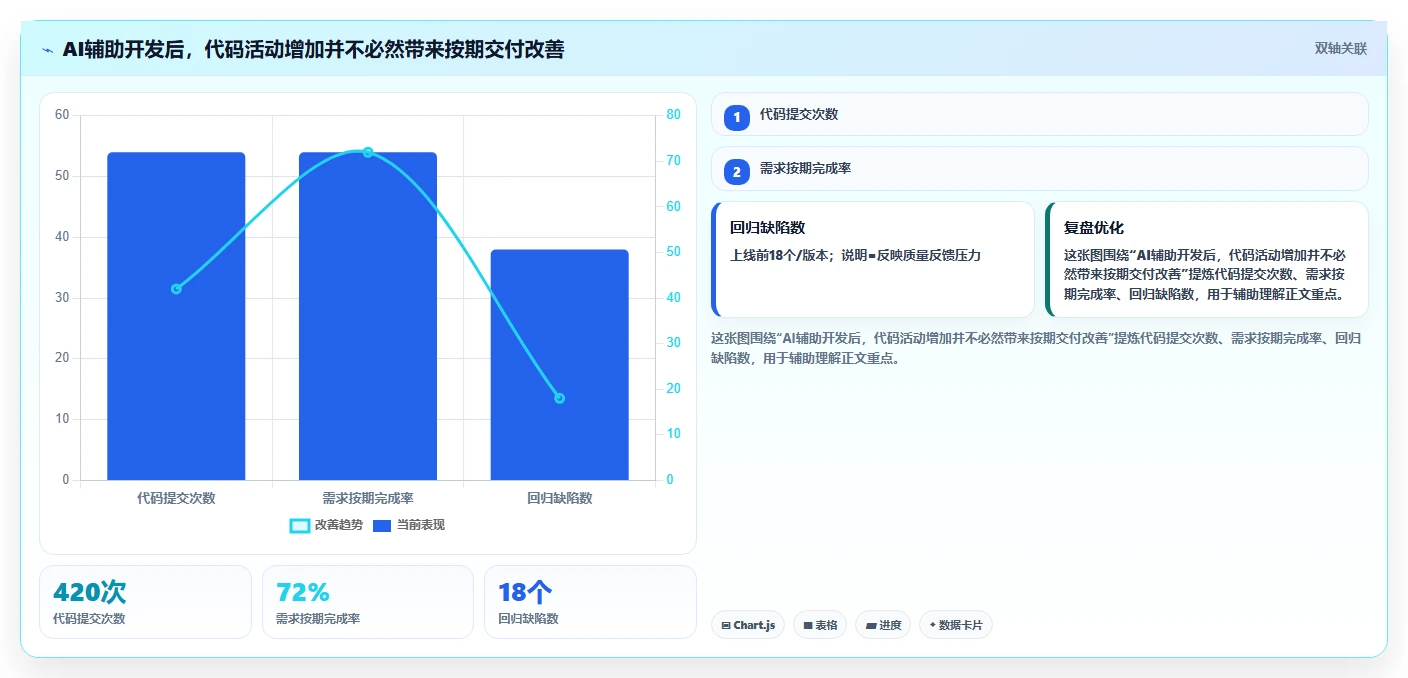
Task: Click the 表格 tag
Action: (820, 625)
